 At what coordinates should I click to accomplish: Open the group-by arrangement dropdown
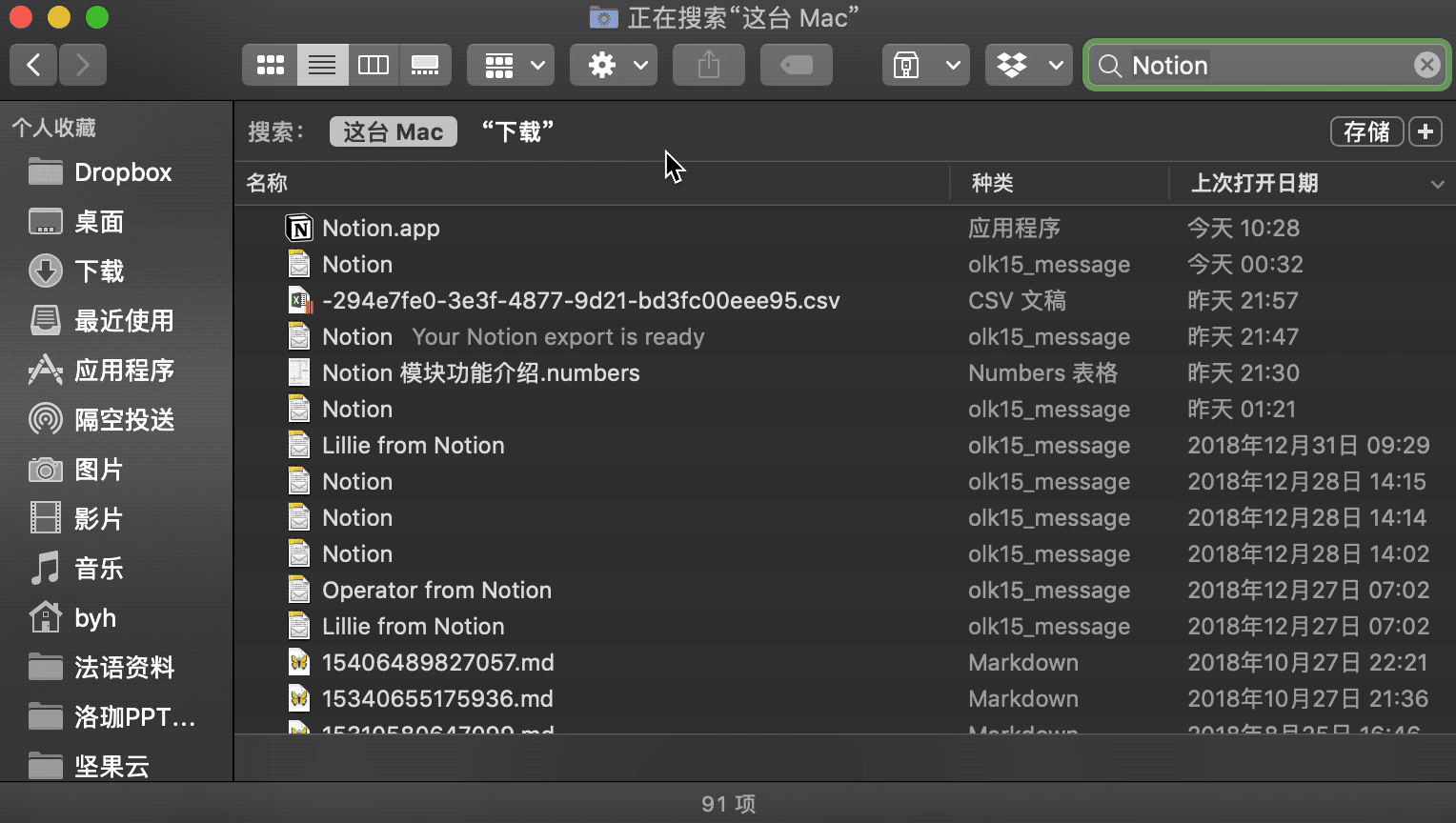(x=511, y=65)
